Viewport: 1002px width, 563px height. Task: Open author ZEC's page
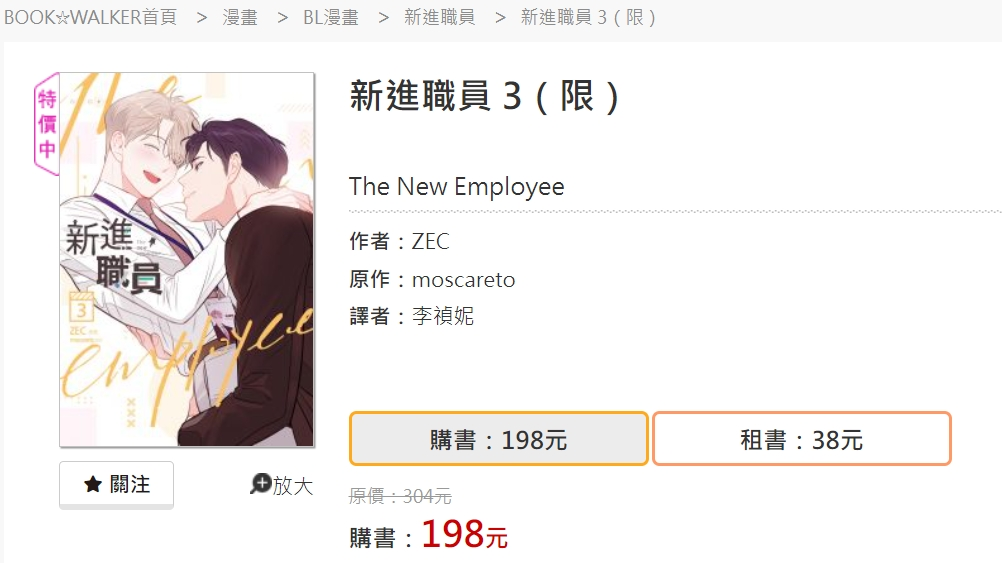click(x=430, y=242)
